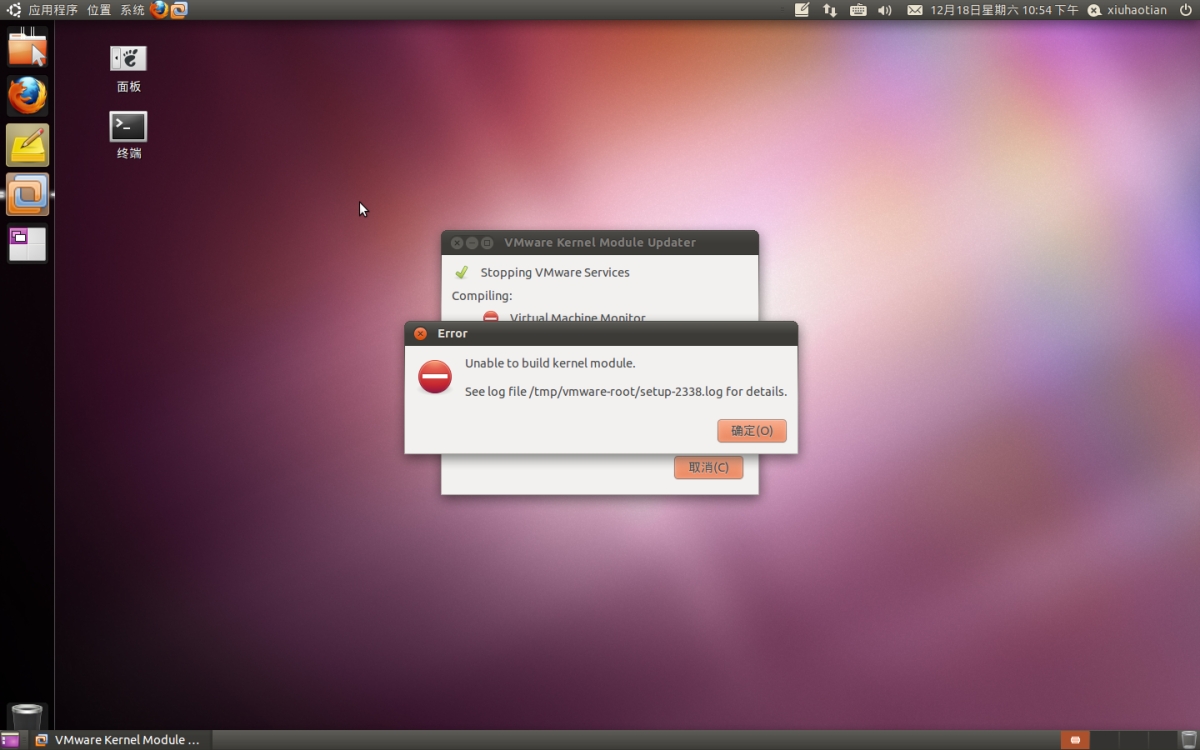Open the trash applet in the bottom panel
The width and height of the screenshot is (1200, 750).
tap(1188, 740)
